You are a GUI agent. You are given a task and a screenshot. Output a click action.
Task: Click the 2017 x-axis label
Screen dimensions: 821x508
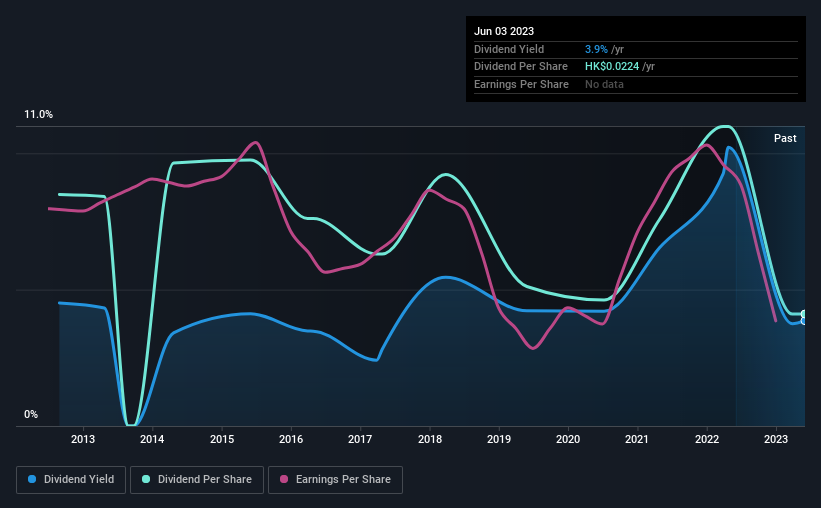[360, 439]
